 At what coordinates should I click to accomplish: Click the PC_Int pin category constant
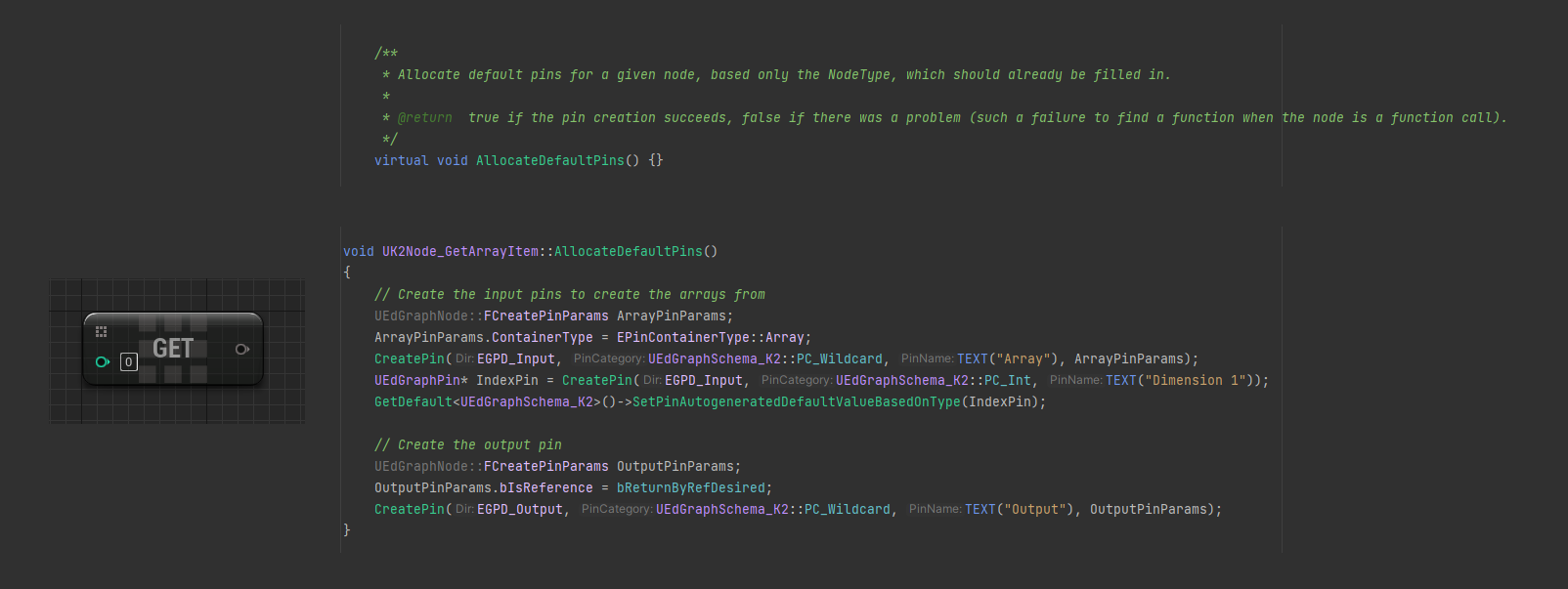pos(1007,381)
